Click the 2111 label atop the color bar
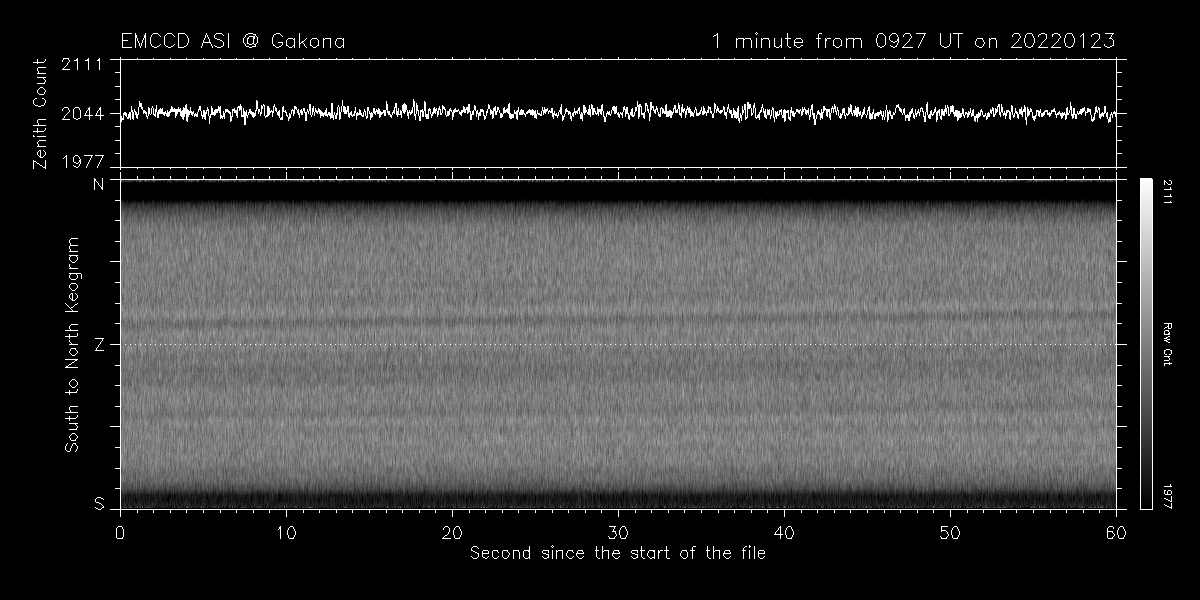The image size is (1200, 600). coord(1167,190)
